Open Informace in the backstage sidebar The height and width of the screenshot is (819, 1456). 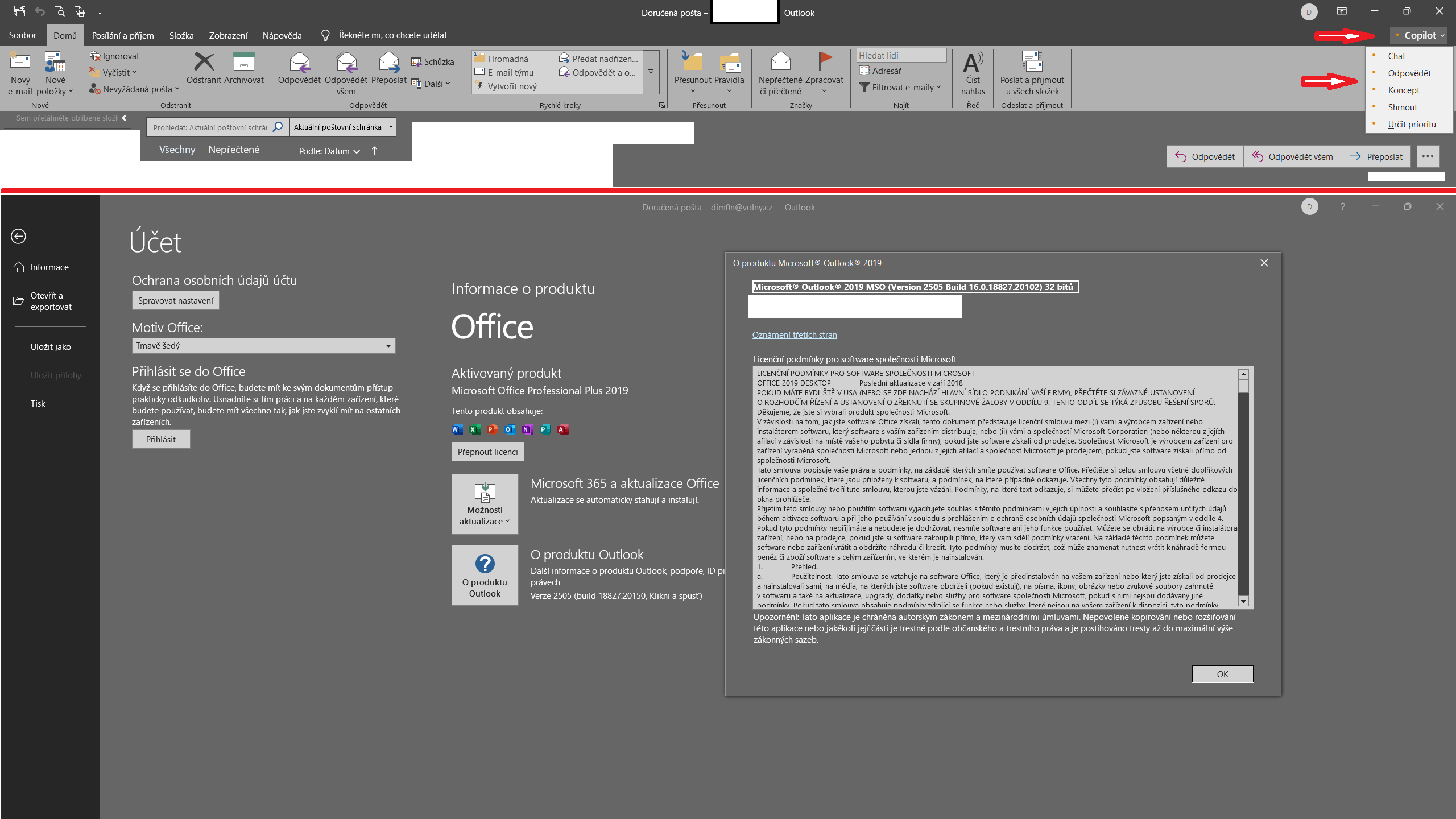coord(49,267)
